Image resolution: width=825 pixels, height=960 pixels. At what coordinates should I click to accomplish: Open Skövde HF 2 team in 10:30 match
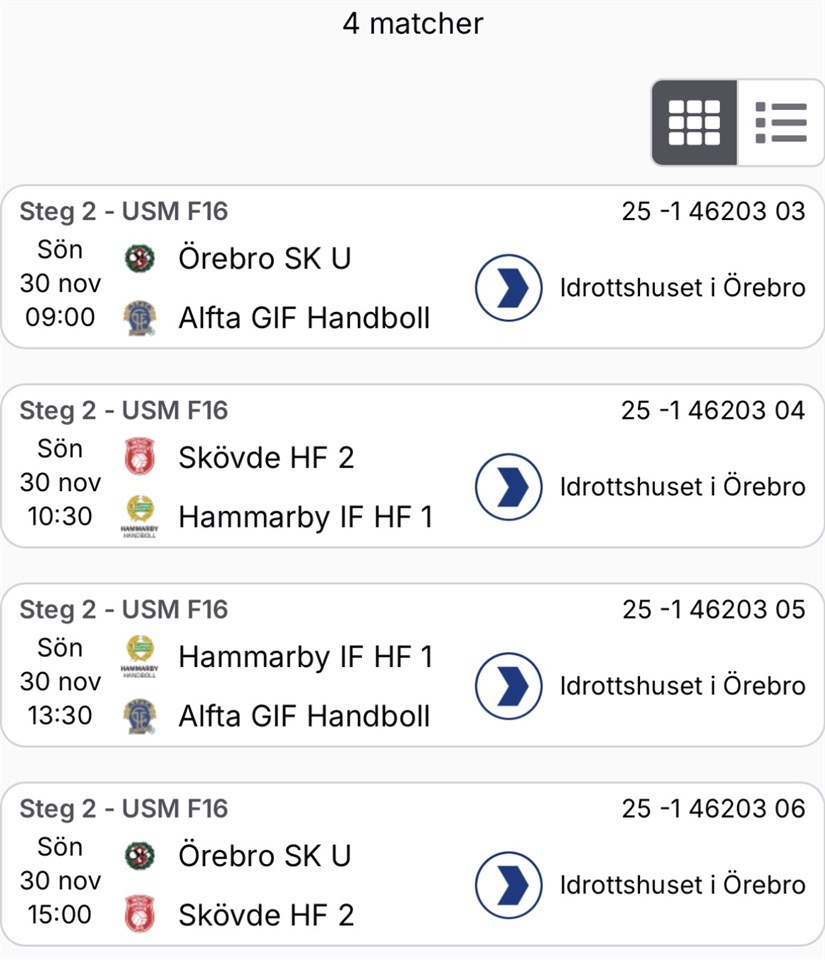(266, 458)
